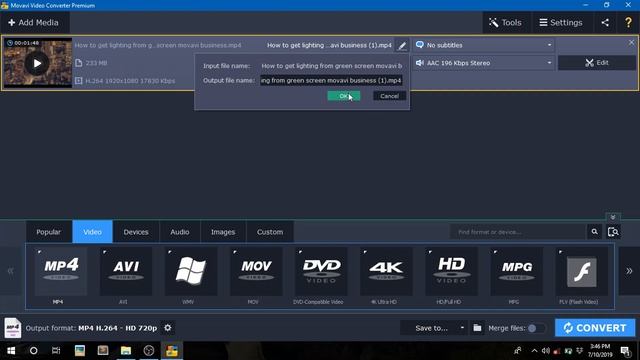Open File Explorer from the taskbar
640x360 pixels.
tap(126, 351)
